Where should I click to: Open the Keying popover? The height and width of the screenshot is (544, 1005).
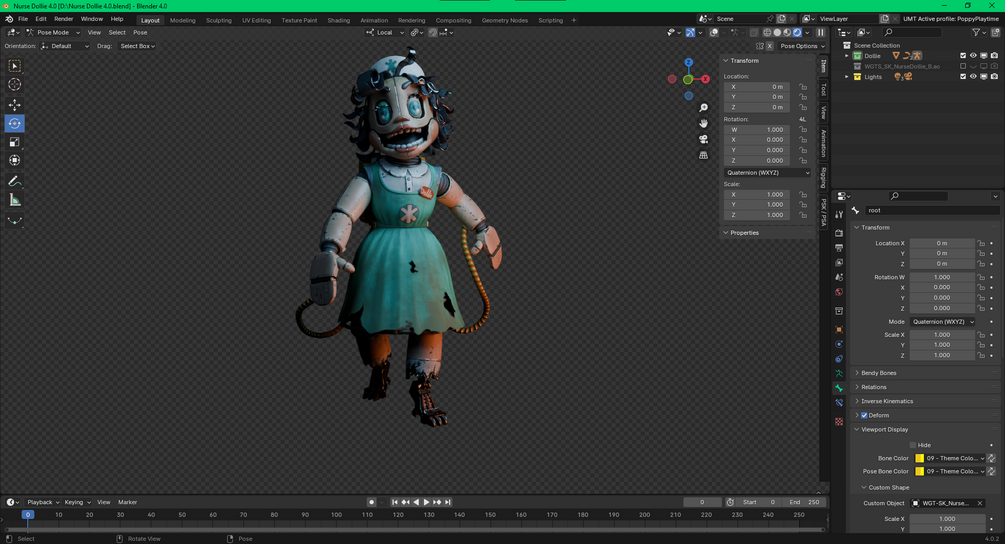[76, 502]
